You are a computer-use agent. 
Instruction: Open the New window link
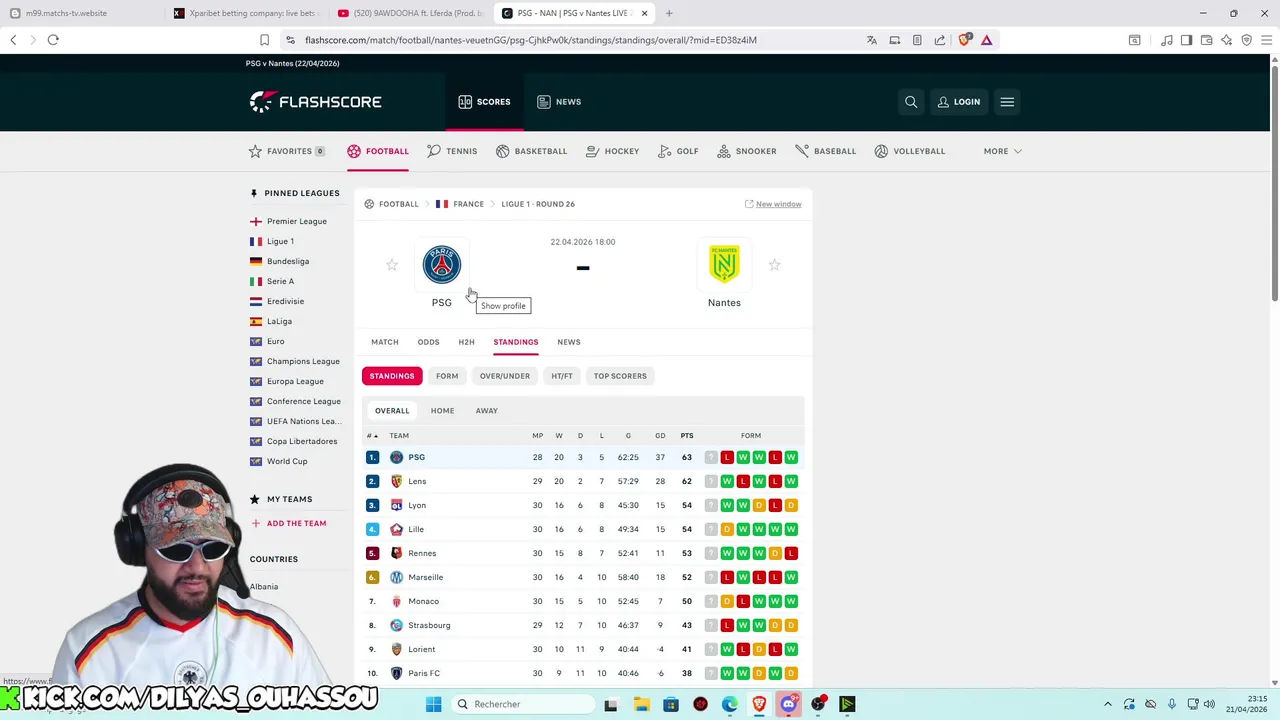coord(773,204)
